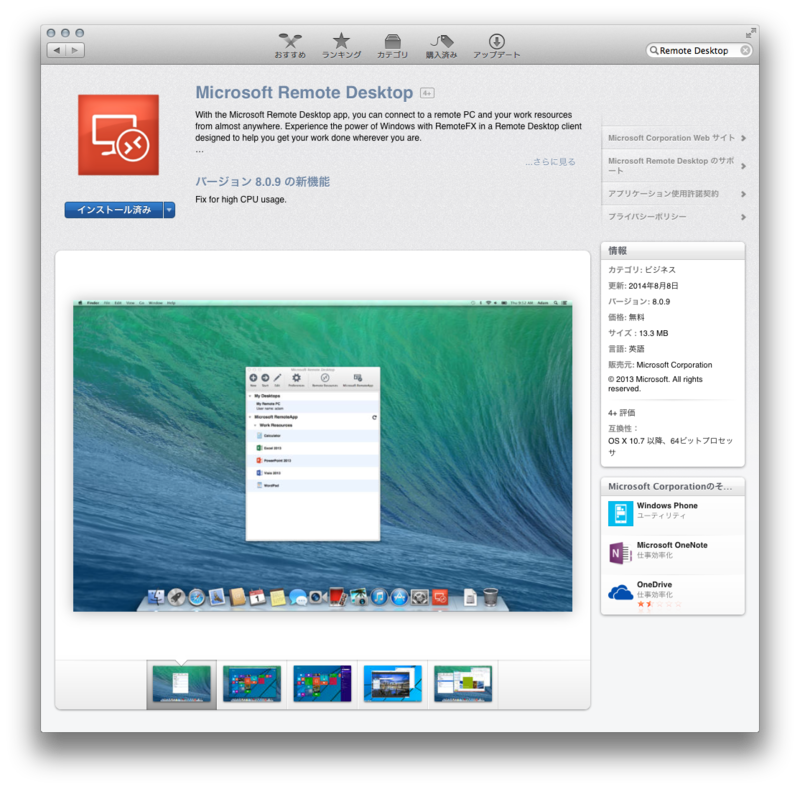Open the カテゴリ toolbar section
Viewport: 800px width, 789px height.
(392, 46)
